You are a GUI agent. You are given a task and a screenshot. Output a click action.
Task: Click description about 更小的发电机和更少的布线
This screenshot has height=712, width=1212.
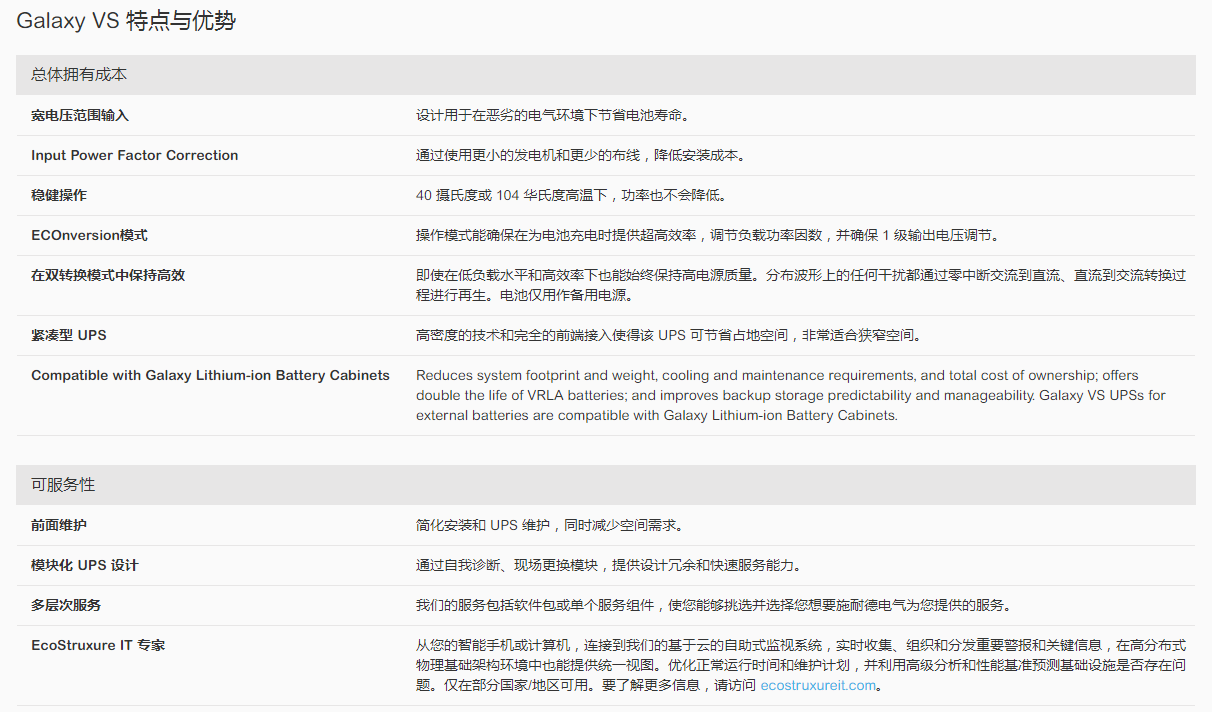(x=580, y=156)
